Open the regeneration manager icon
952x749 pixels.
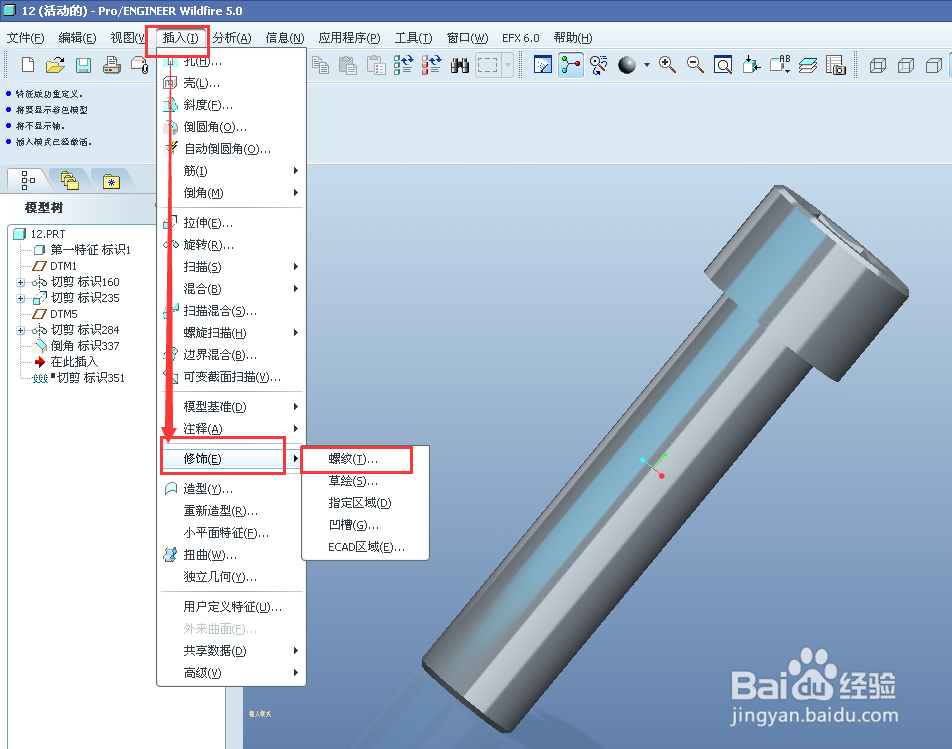coord(432,64)
